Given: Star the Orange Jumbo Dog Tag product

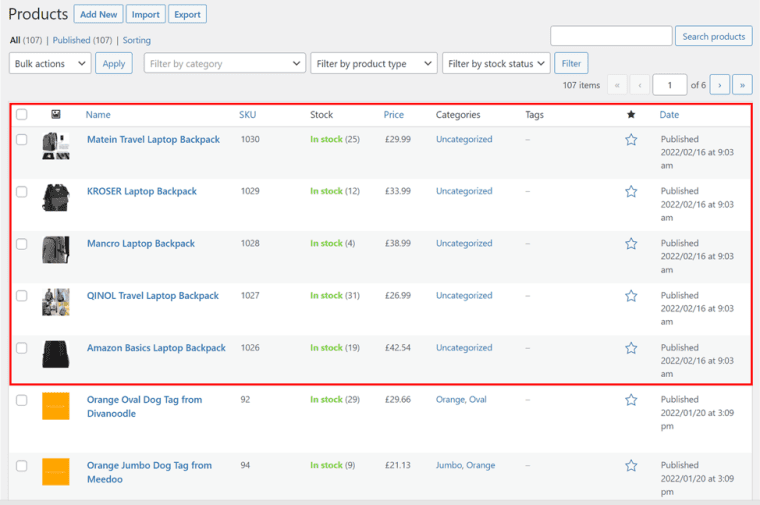Looking at the screenshot, I should click(x=631, y=466).
